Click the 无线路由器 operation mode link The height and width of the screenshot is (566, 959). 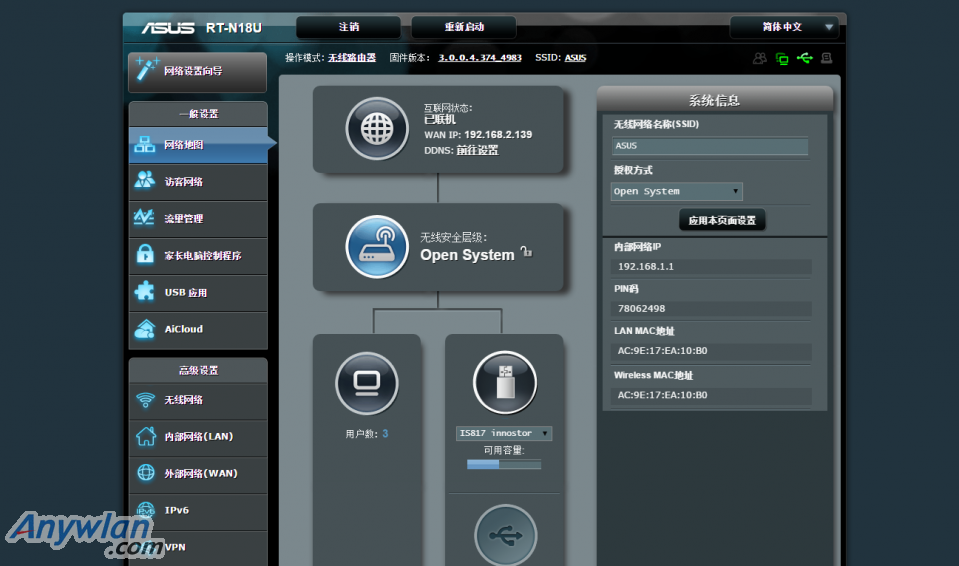[x=352, y=58]
